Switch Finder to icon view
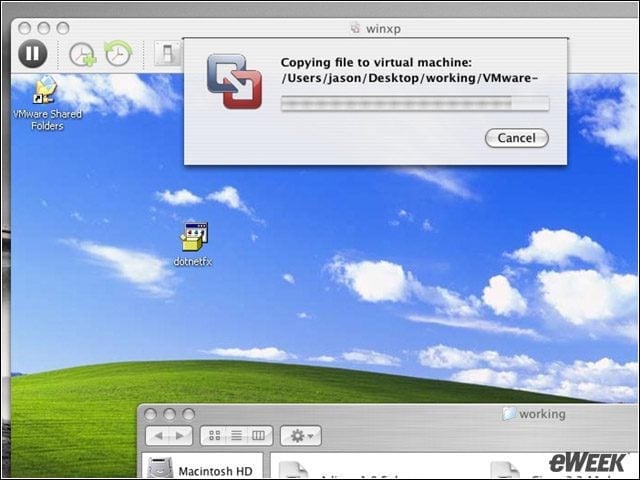This screenshot has height=480, width=640. pos(215,436)
